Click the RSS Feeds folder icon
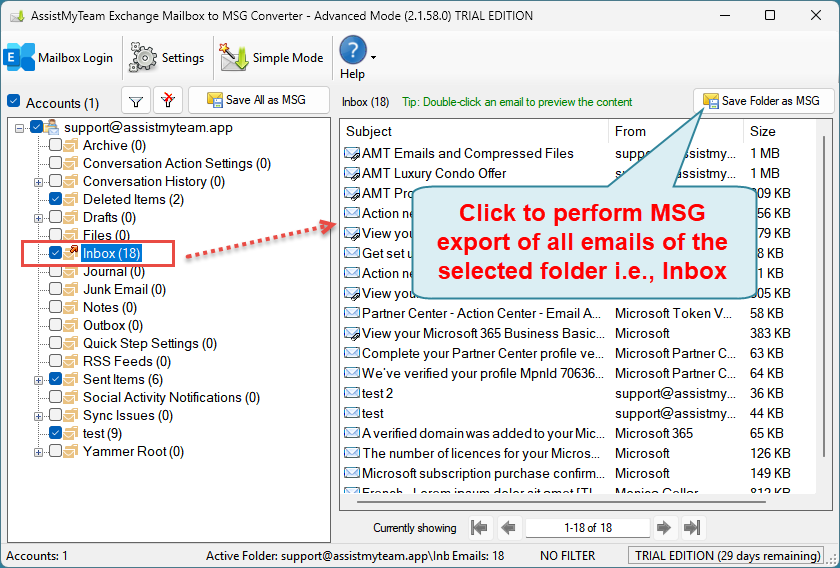Screen dimensions: 840x568 point(71,361)
